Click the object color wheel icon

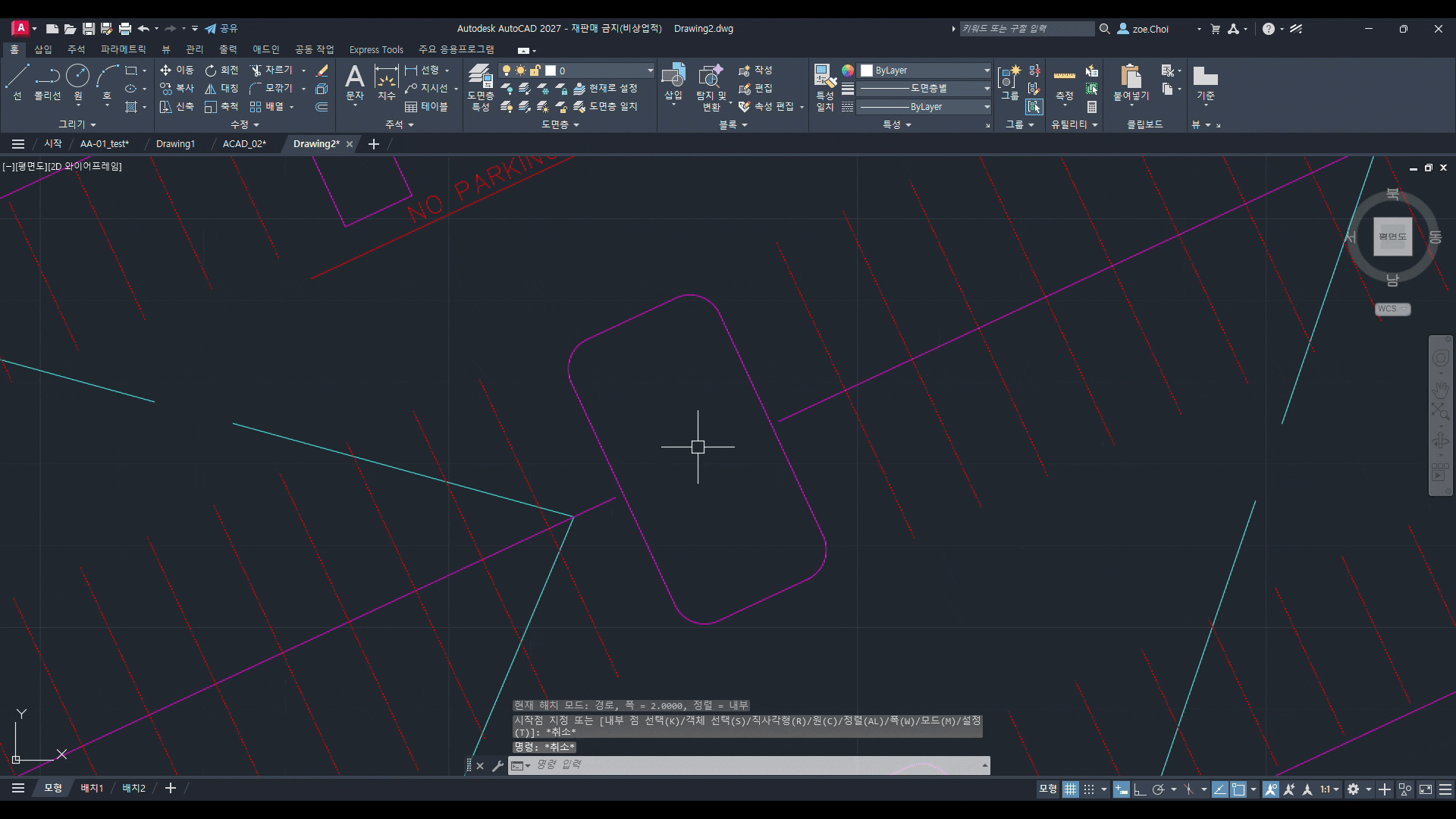848,71
